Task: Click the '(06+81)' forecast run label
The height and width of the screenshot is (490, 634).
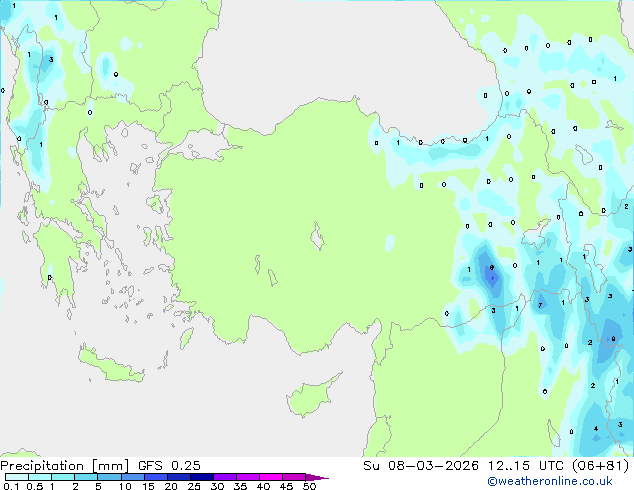Action: click(x=600, y=466)
